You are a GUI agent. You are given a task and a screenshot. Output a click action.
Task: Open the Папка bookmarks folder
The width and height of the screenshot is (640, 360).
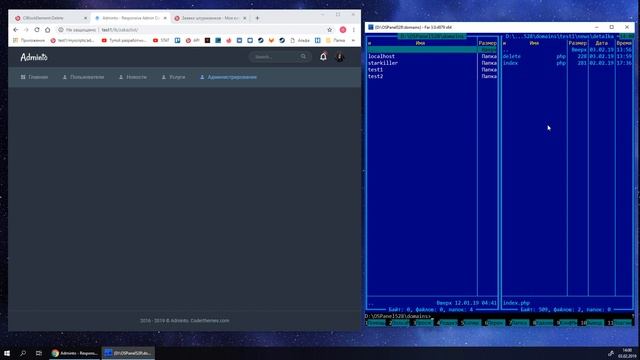(336, 40)
